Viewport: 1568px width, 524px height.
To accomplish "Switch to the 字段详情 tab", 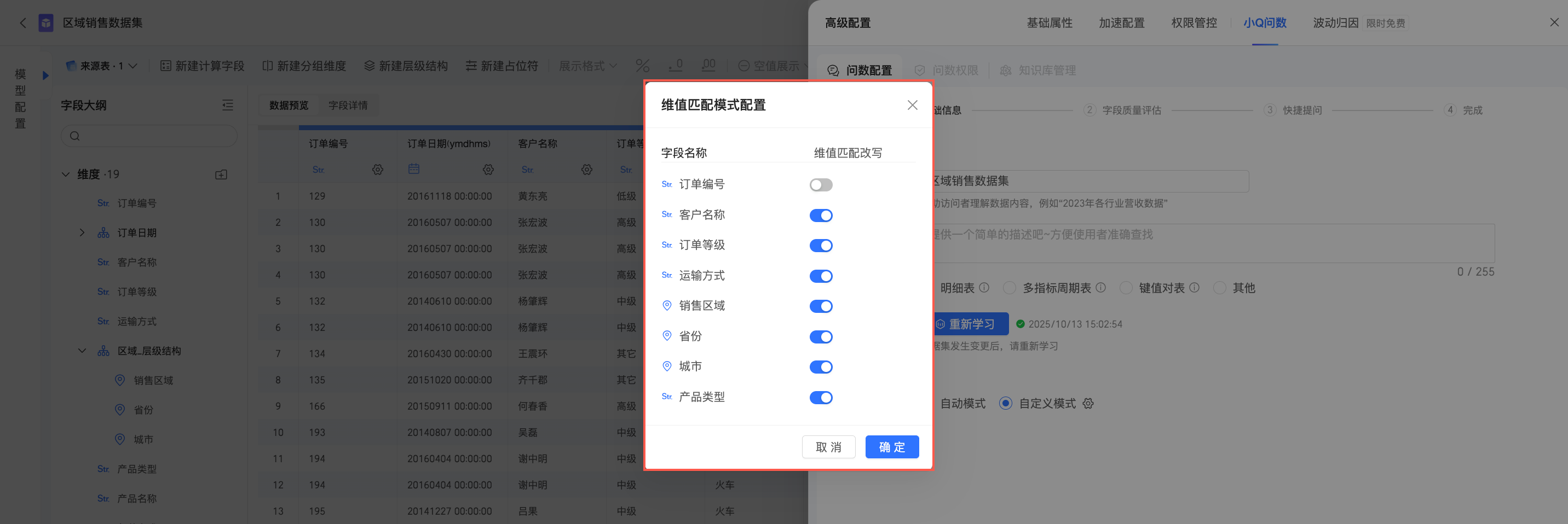I will point(348,105).
